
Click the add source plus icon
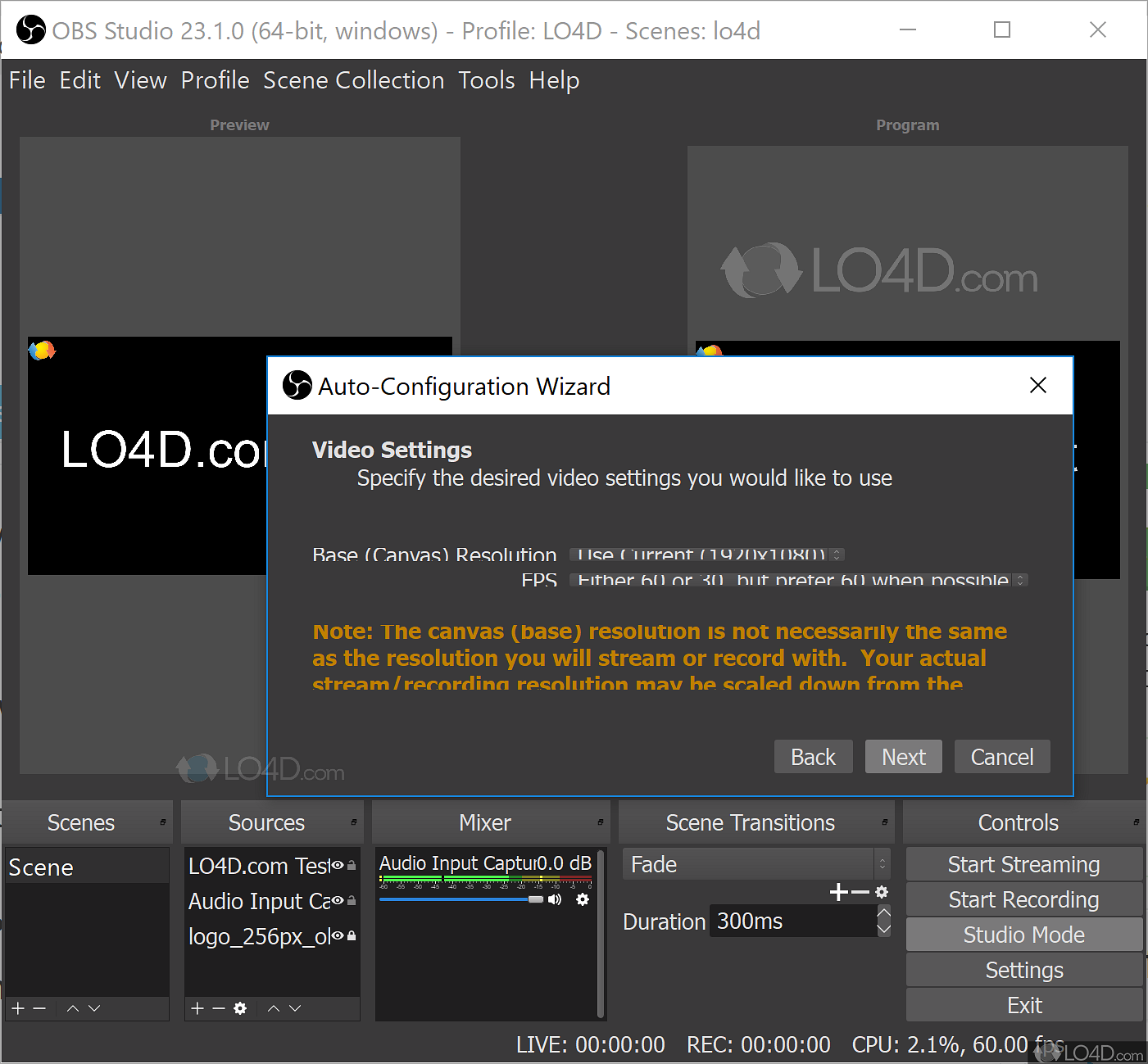pos(197,1008)
